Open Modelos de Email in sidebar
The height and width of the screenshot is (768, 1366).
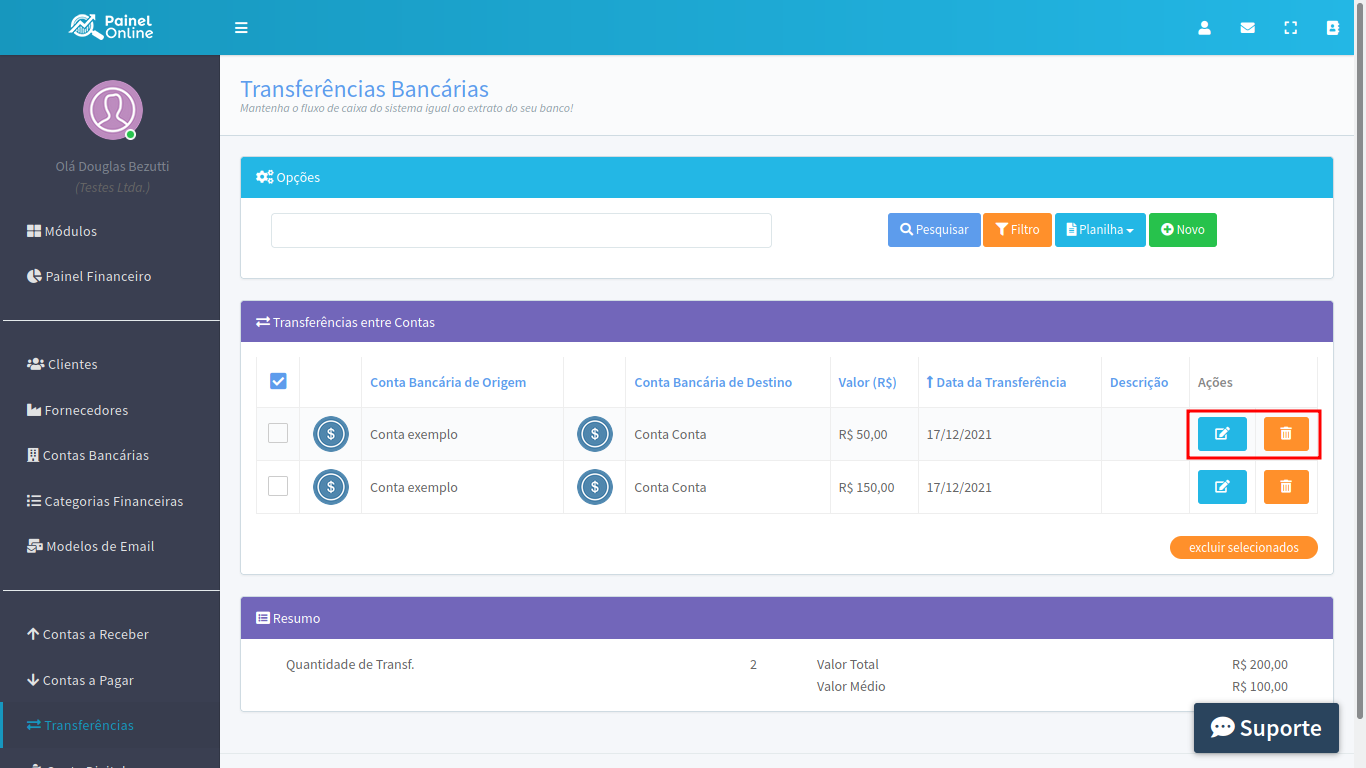click(90, 546)
